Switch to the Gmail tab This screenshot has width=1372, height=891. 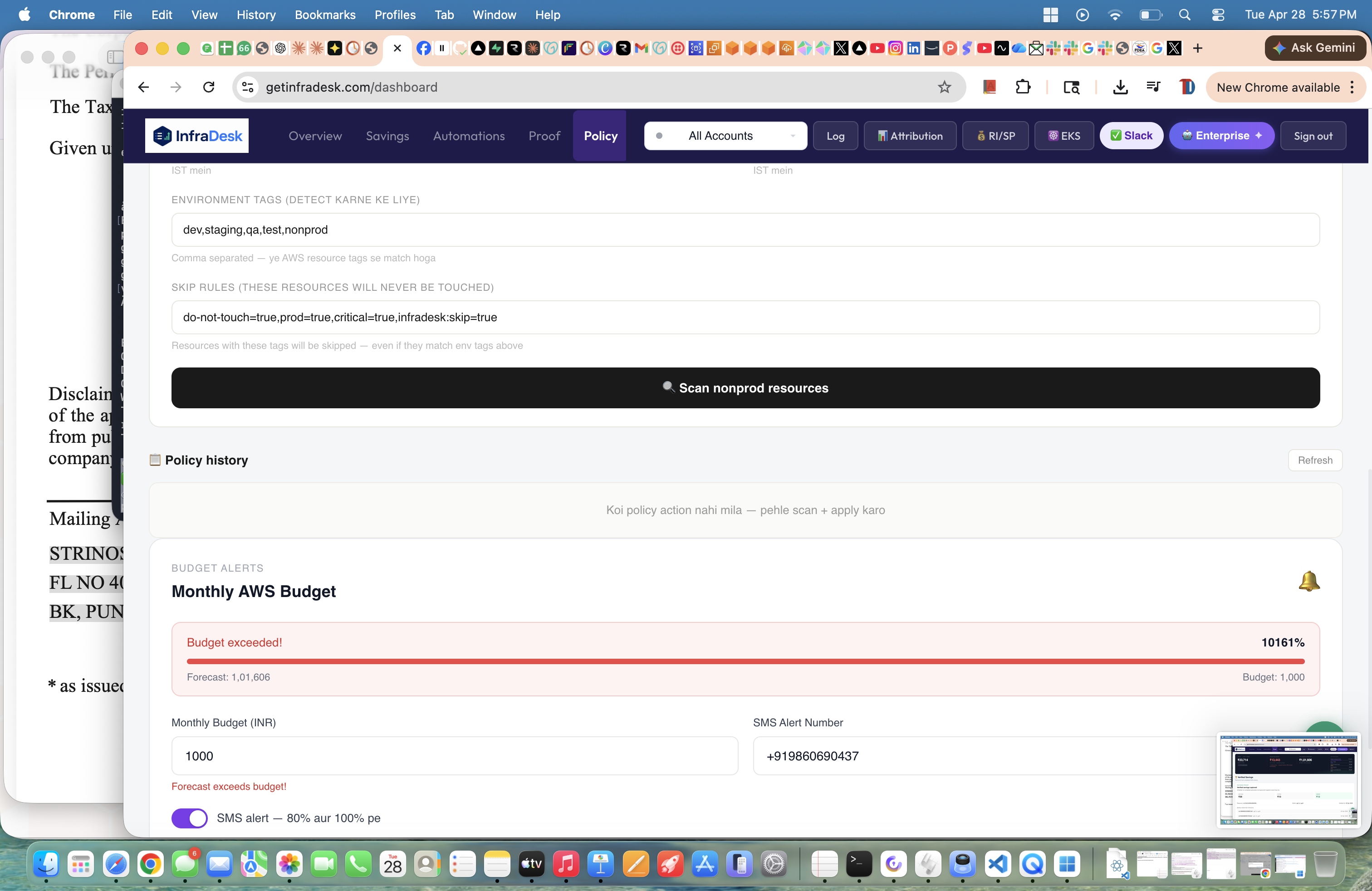click(641, 49)
